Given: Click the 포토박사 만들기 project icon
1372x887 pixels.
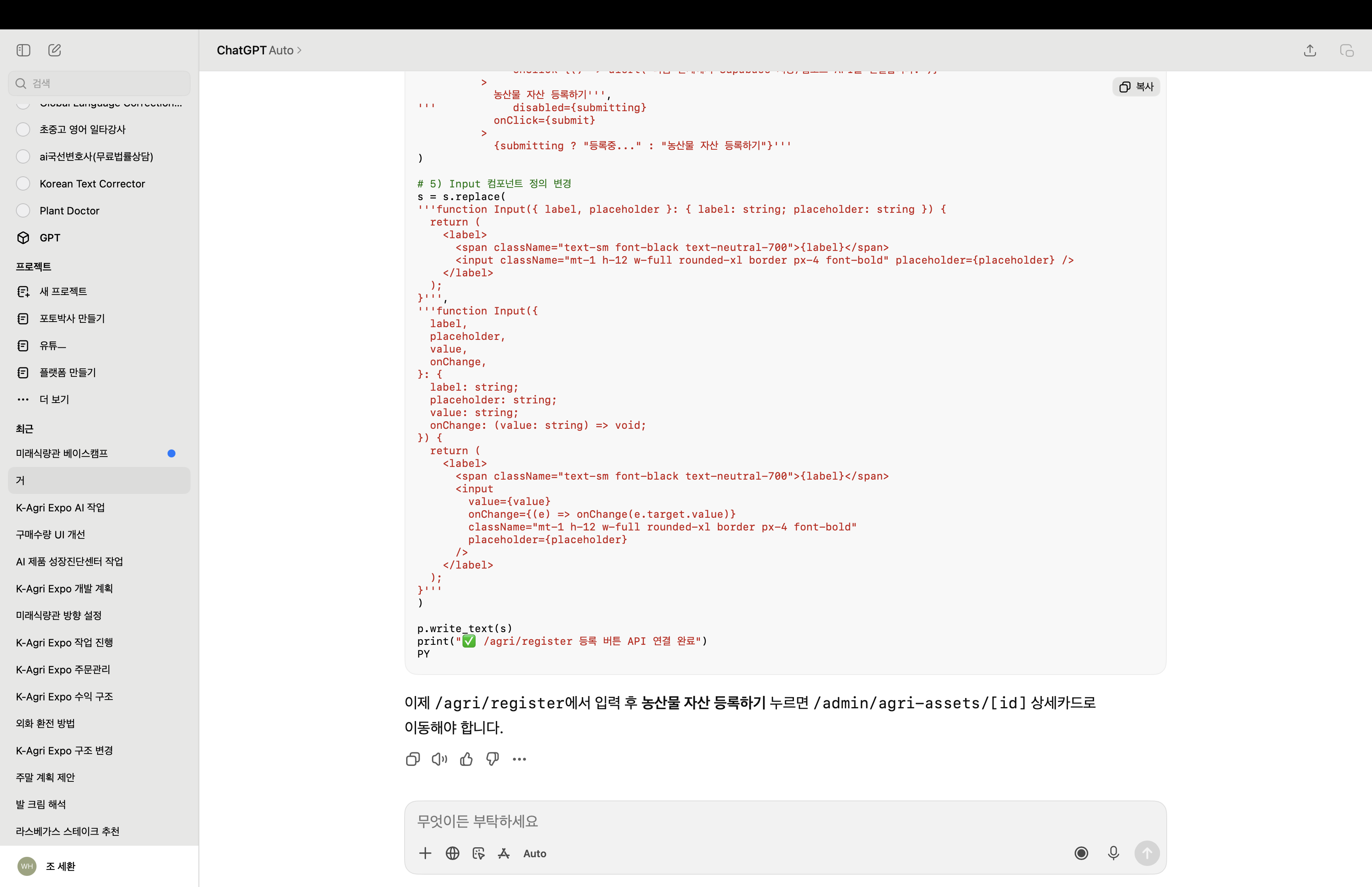Looking at the screenshot, I should click(x=23, y=318).
